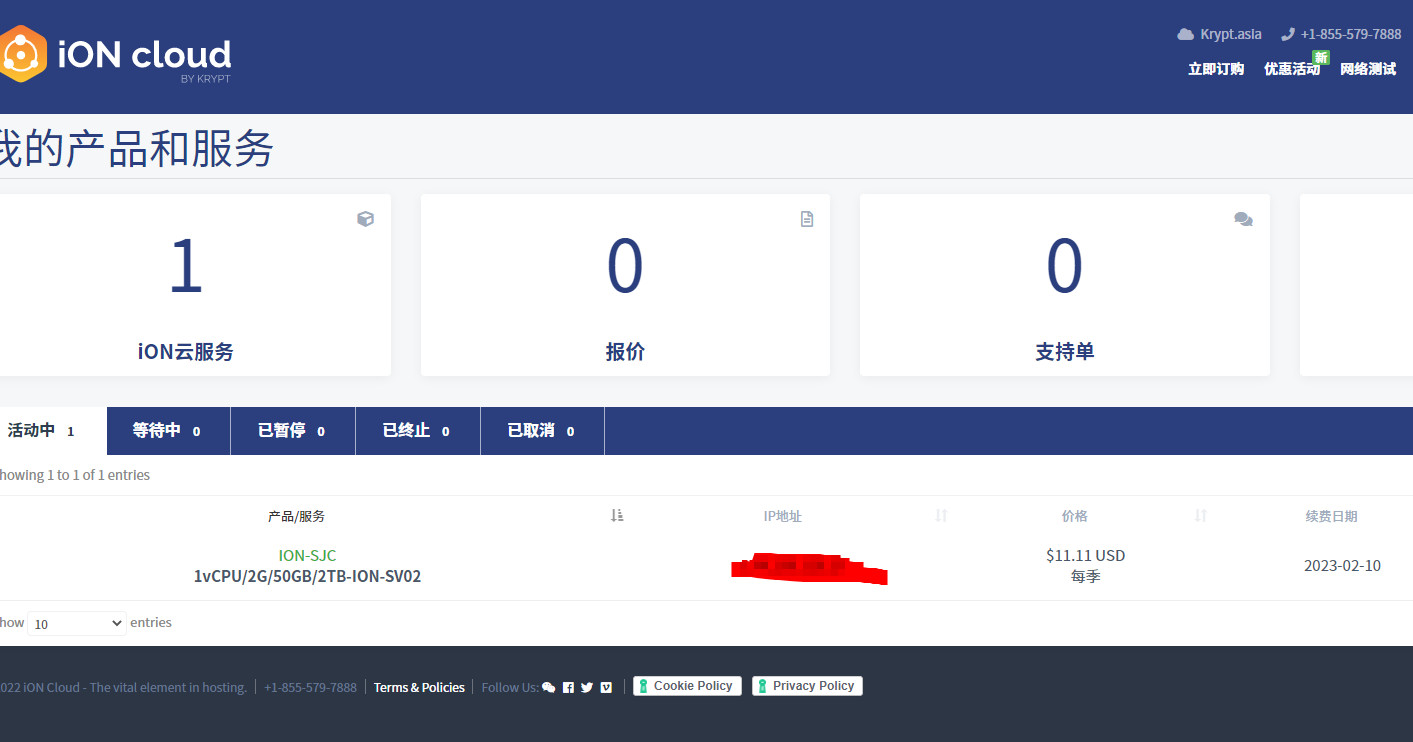1413x742 pixels.
Task: Click the phone handset icon in the header
Action: click(x=1288, y=34)
